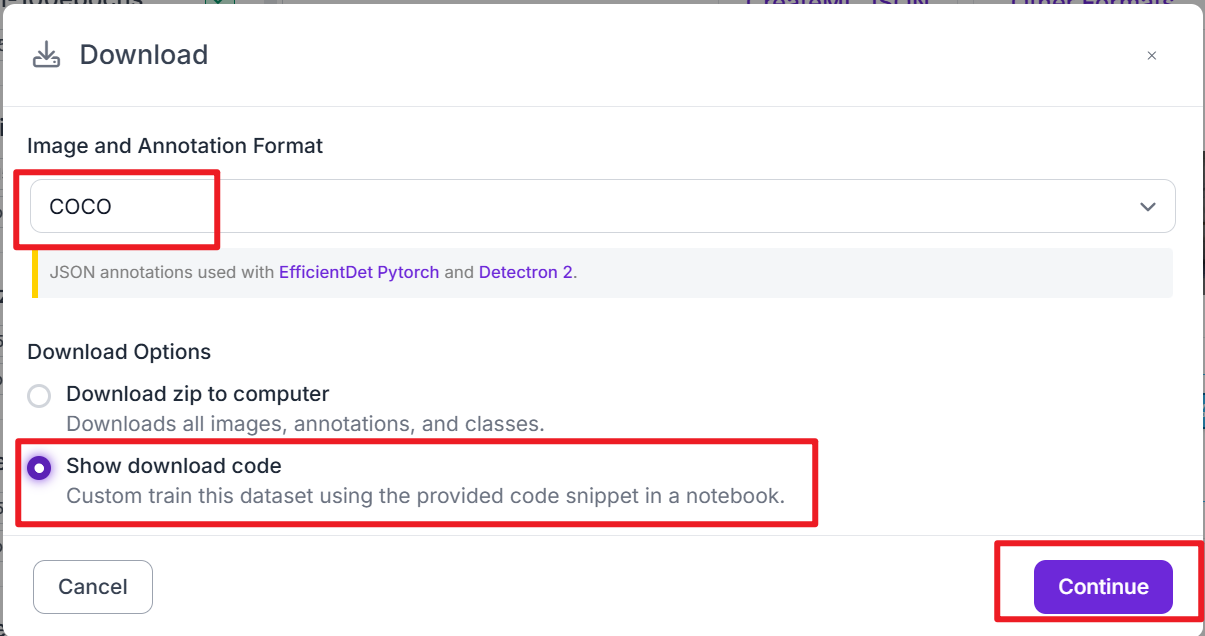Click the 'Show download code' label text

174,466
